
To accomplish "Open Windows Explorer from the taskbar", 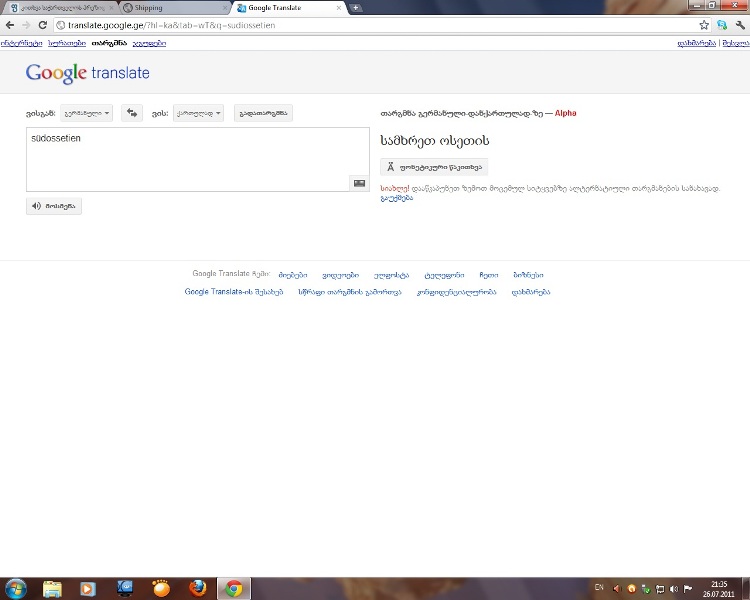I will (x=53, y=589).
